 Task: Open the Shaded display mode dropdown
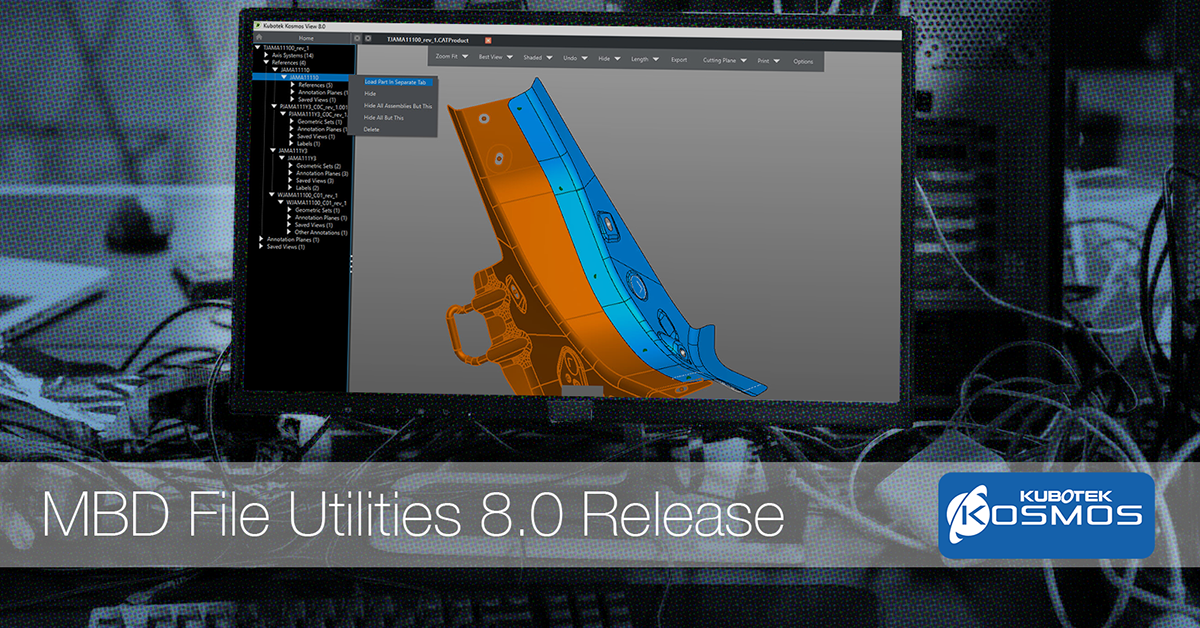[537, 59]
